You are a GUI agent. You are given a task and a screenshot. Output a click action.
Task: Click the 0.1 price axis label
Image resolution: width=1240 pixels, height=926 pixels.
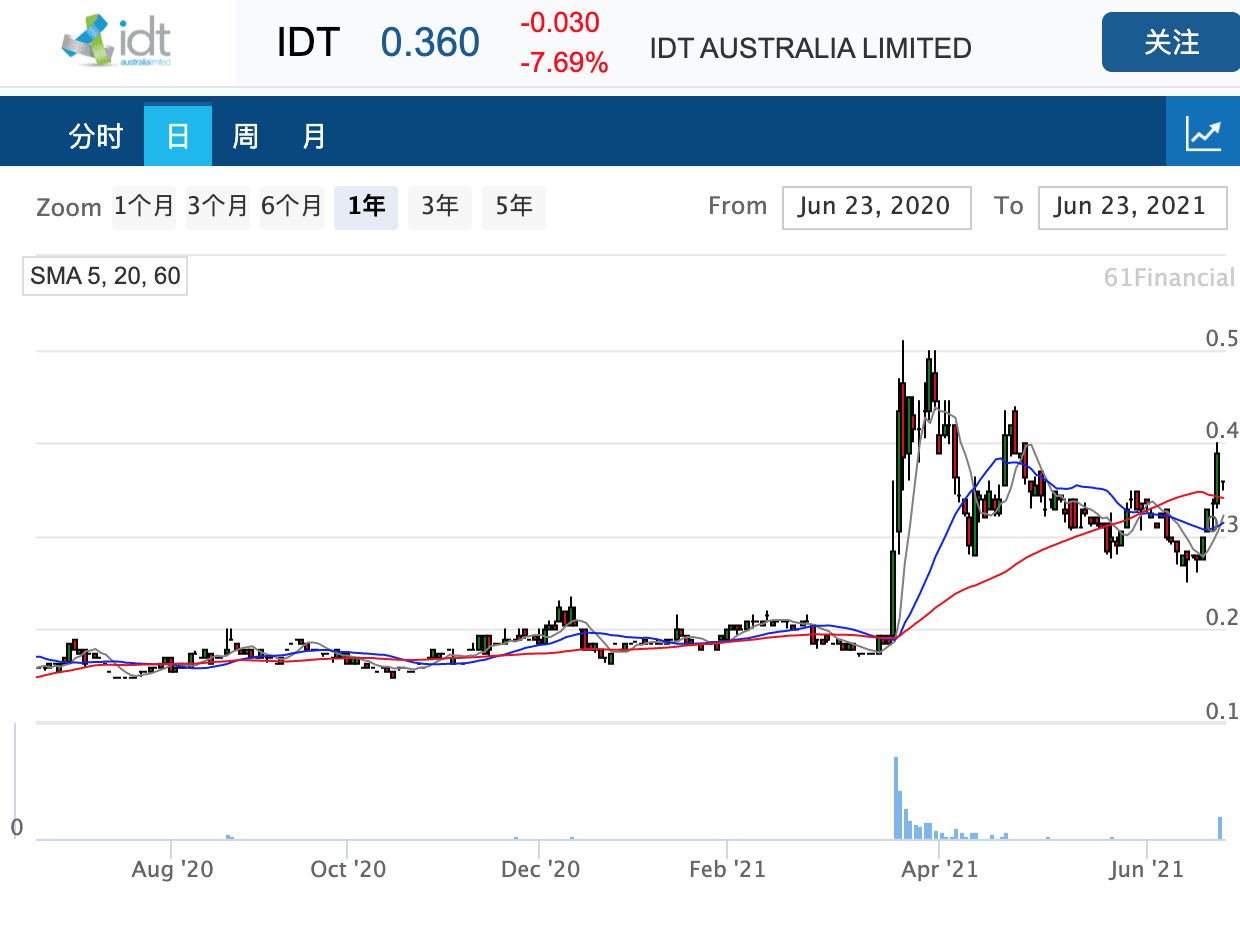tap(1222, 711)
